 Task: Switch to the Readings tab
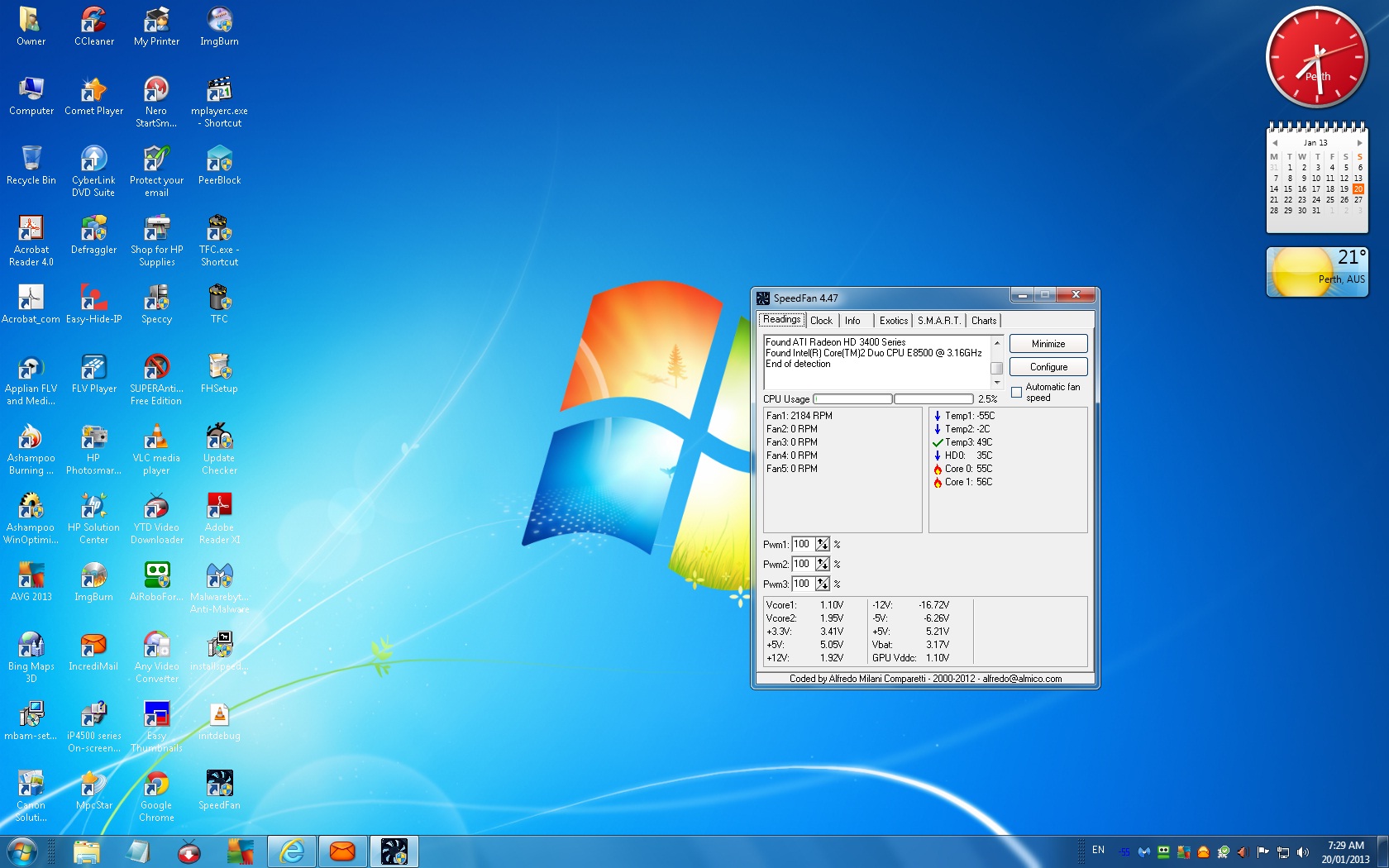(781, 320)
